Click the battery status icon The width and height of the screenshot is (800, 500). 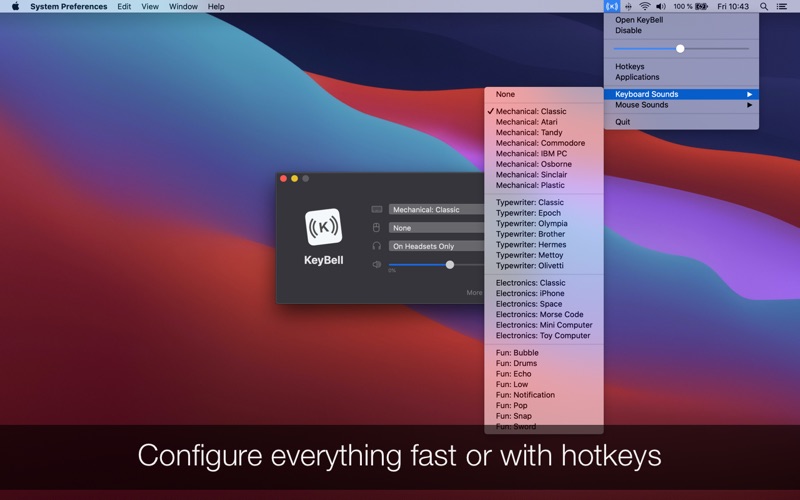[x=702, y=7]
